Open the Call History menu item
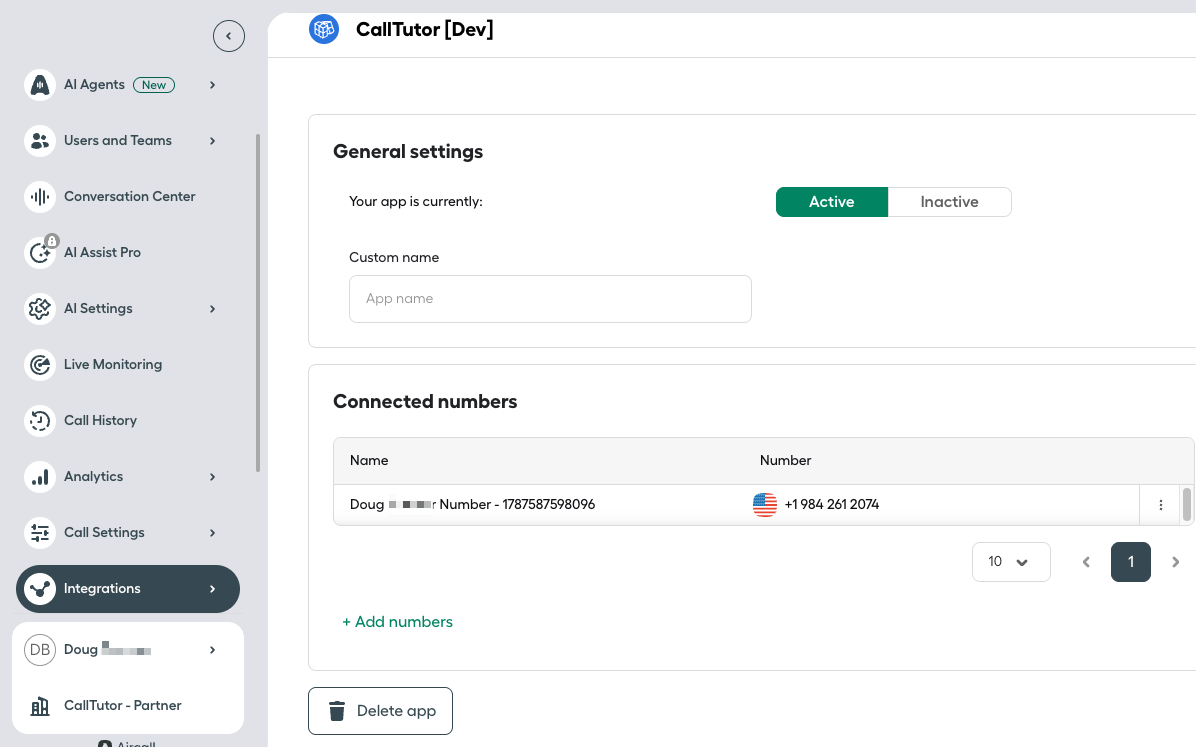1196x747 pixels. click(x=130, y=420)
